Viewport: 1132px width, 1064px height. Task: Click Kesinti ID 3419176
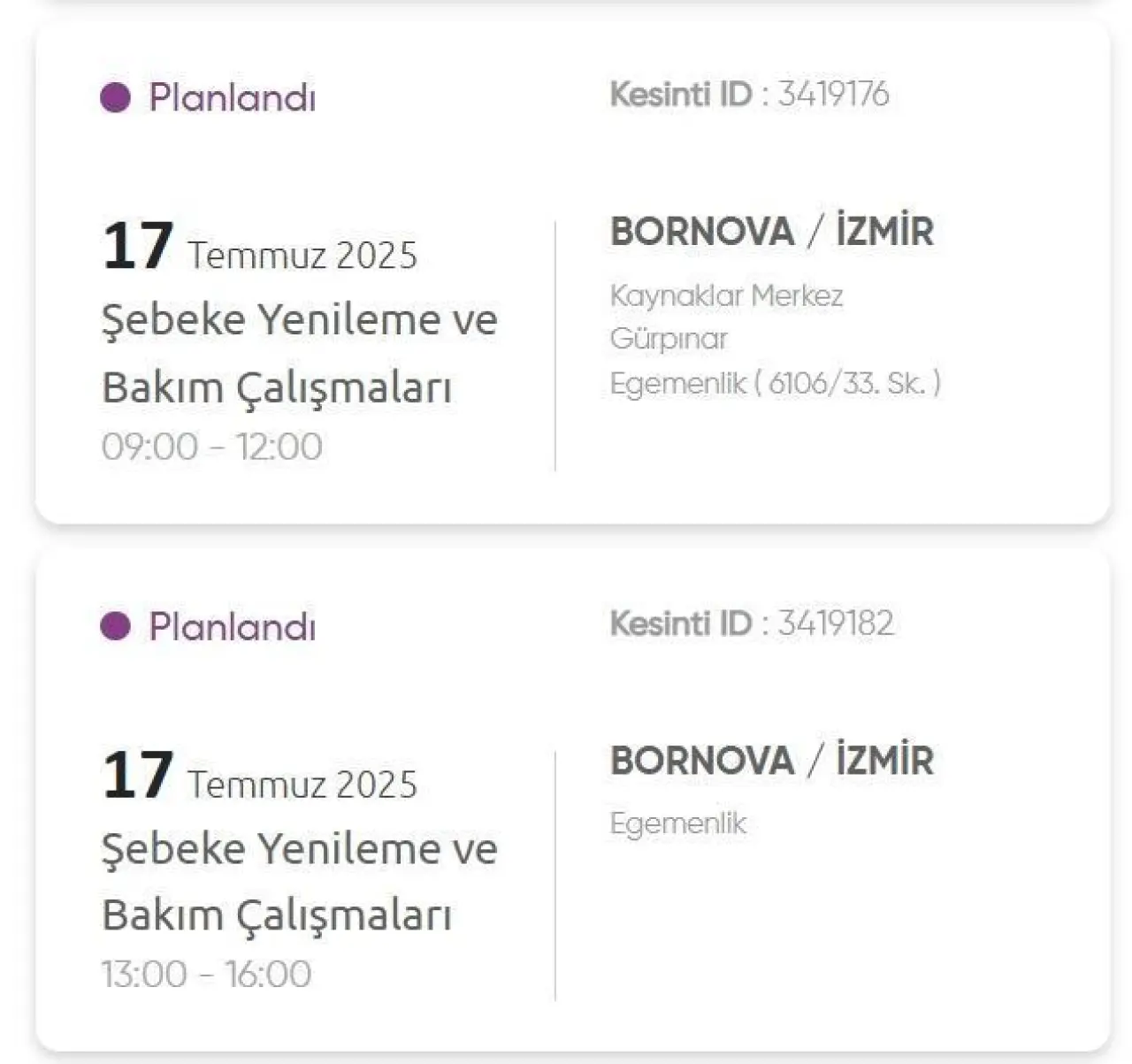click(749, 94)
